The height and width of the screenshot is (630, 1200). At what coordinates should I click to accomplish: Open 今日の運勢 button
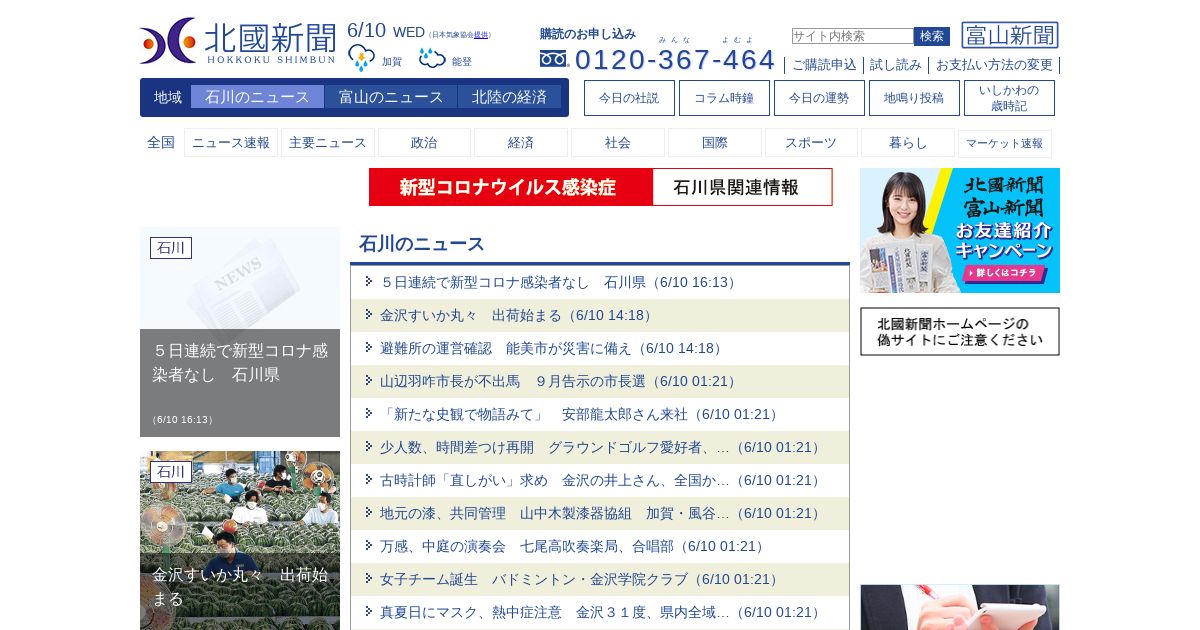(819, 98)
